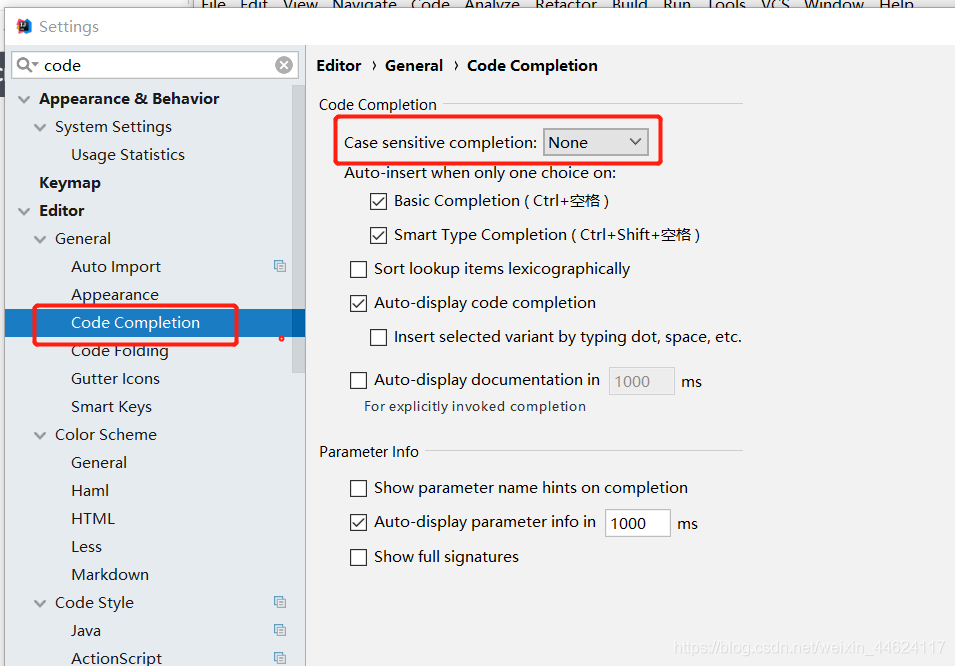The image size is (955, 666).
Task: Click the IntelliJ Settings window icon
Action: [24, 26]
